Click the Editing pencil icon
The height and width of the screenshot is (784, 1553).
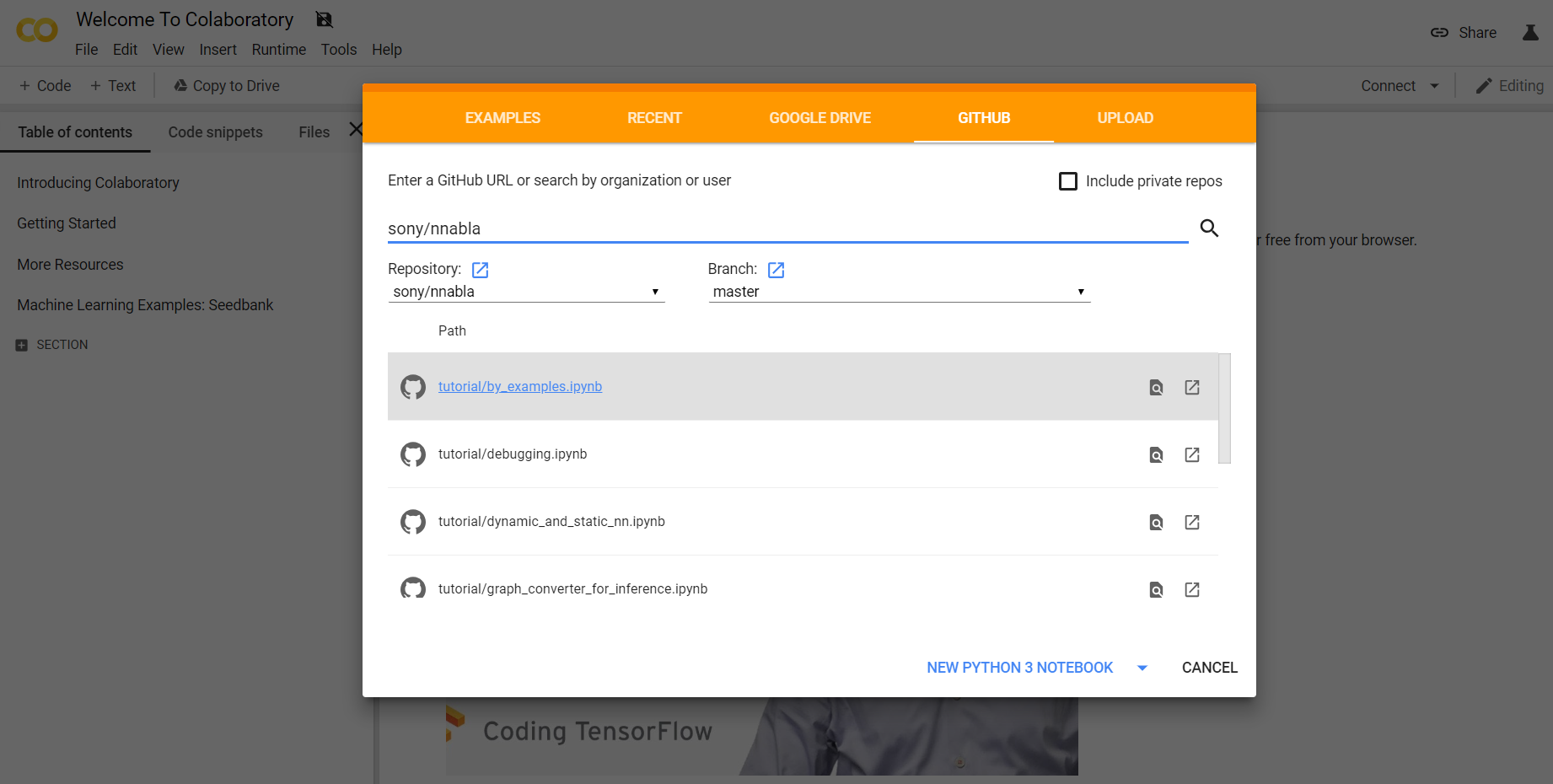pyautogui.click(x=1484, y=86)
